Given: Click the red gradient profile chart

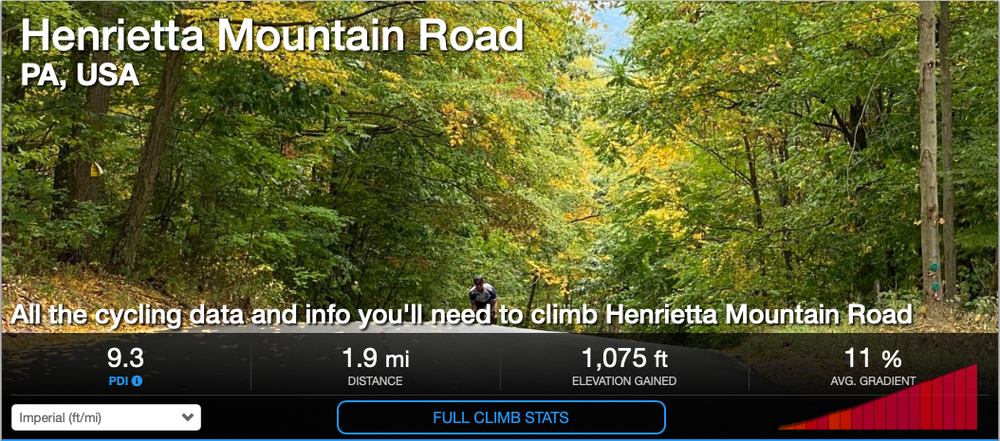Looking at the screenshot, I should tap(879, 397).
